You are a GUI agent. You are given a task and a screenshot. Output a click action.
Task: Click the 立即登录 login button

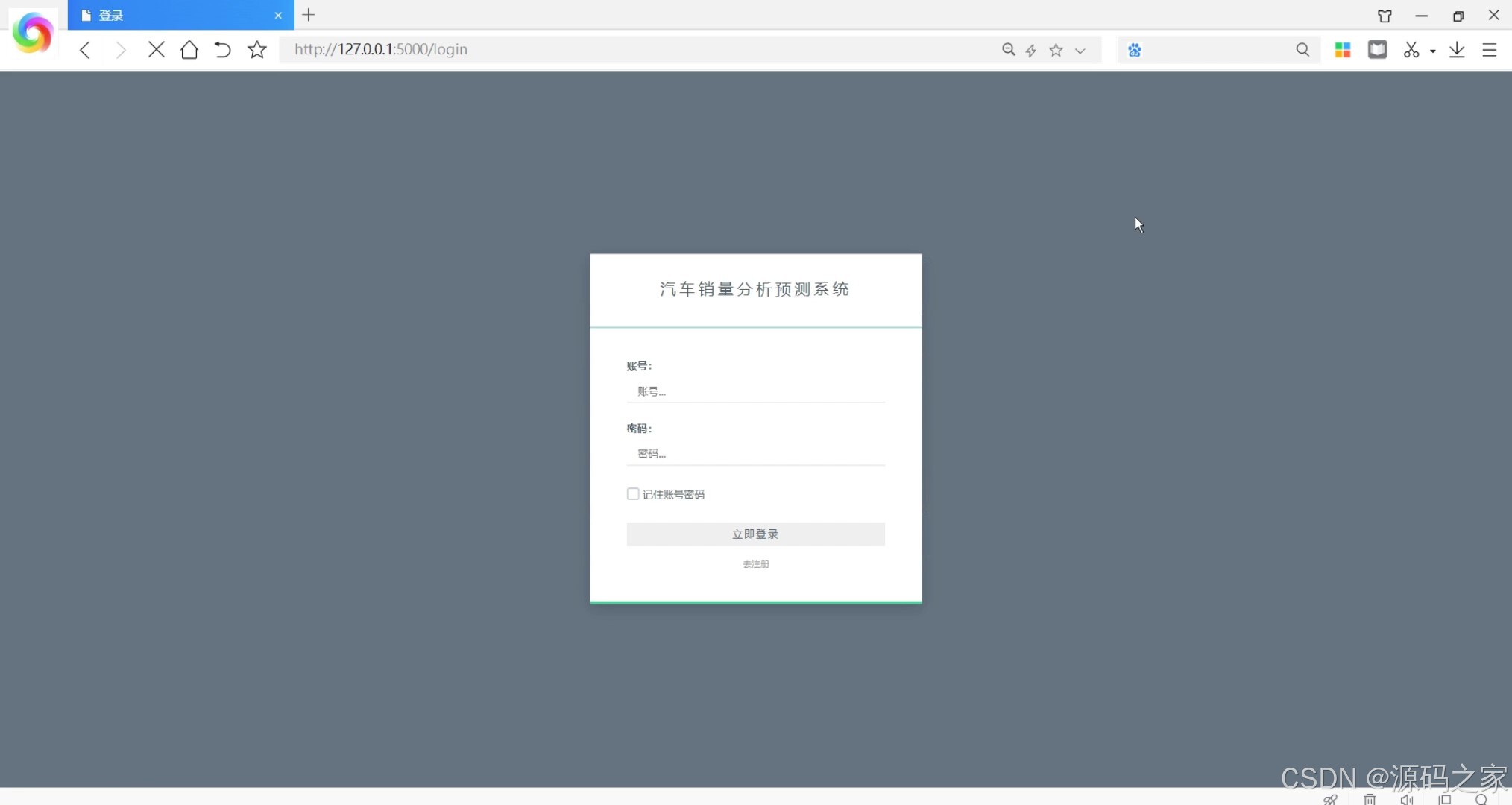(755, 534)
